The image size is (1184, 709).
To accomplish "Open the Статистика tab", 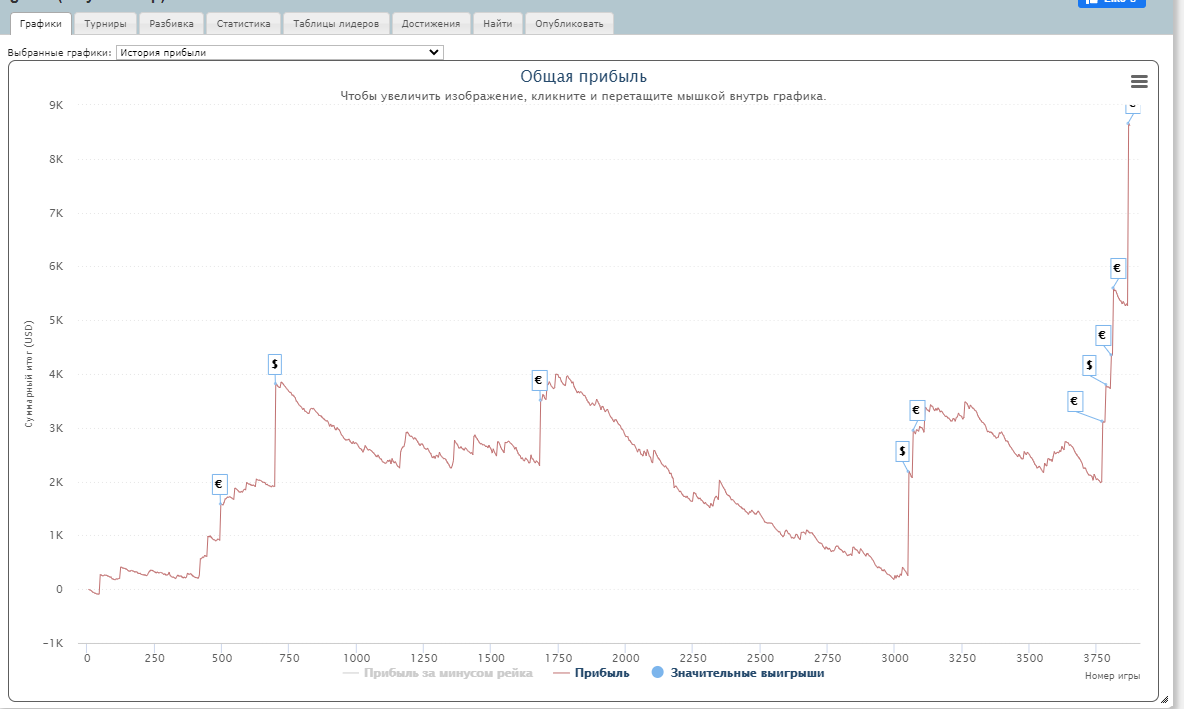I will 243,23.
